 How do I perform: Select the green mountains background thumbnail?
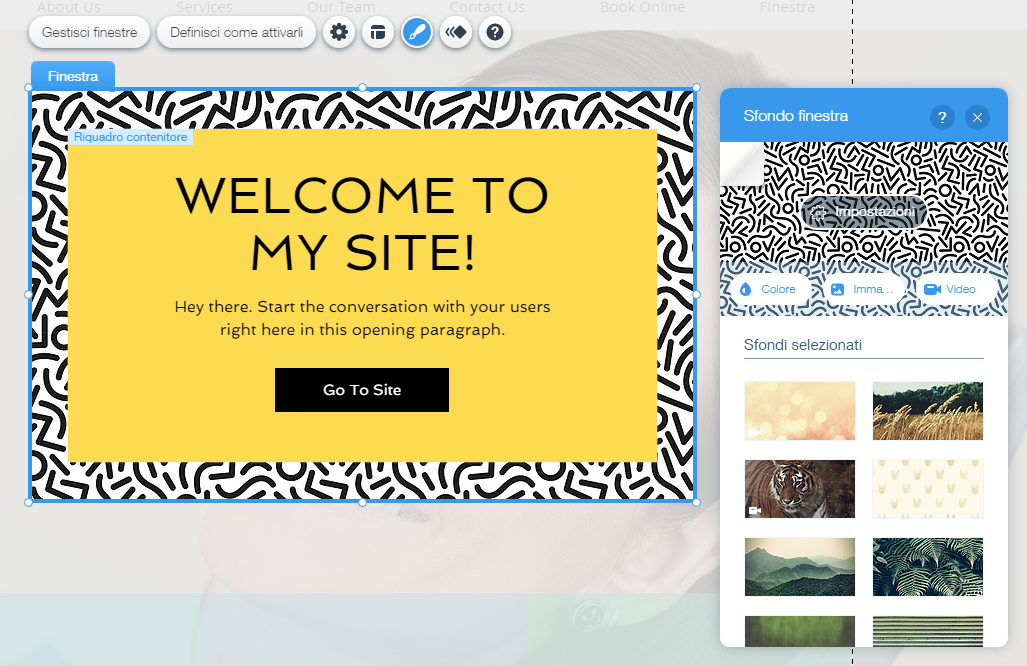click(x=800, y=566)
